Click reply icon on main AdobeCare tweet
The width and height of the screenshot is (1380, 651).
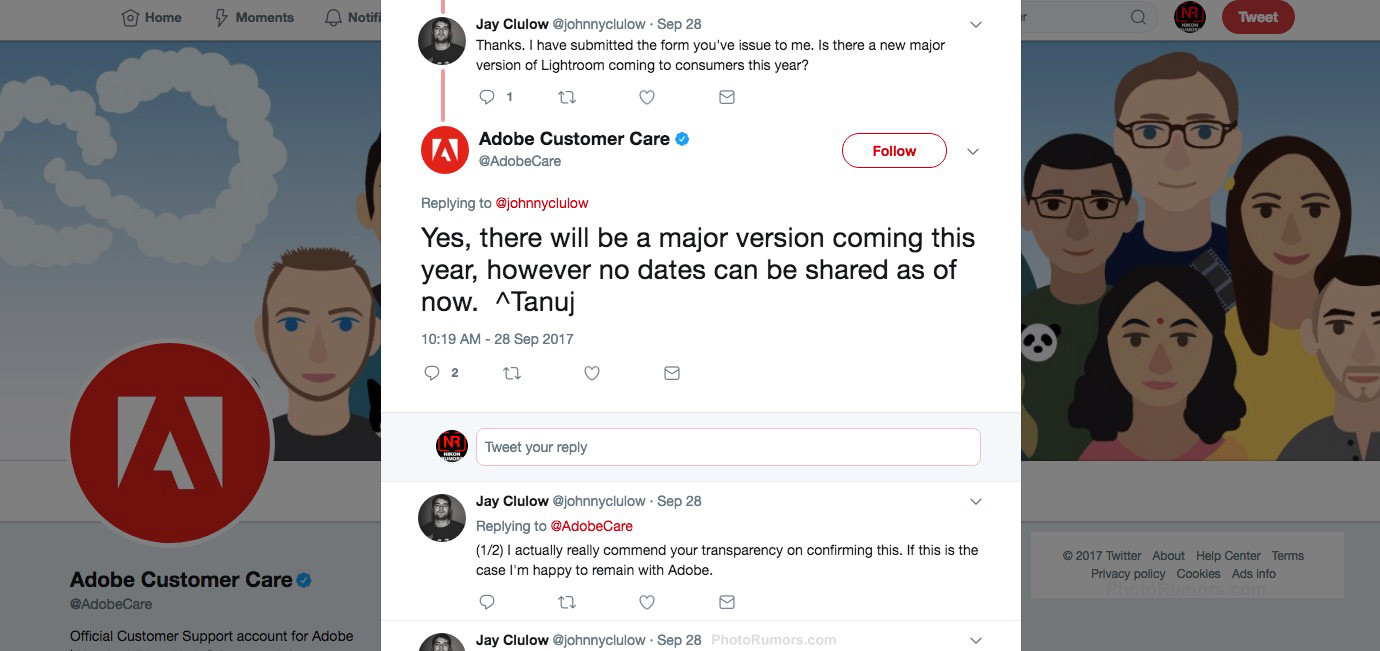[x=432, y=373]
